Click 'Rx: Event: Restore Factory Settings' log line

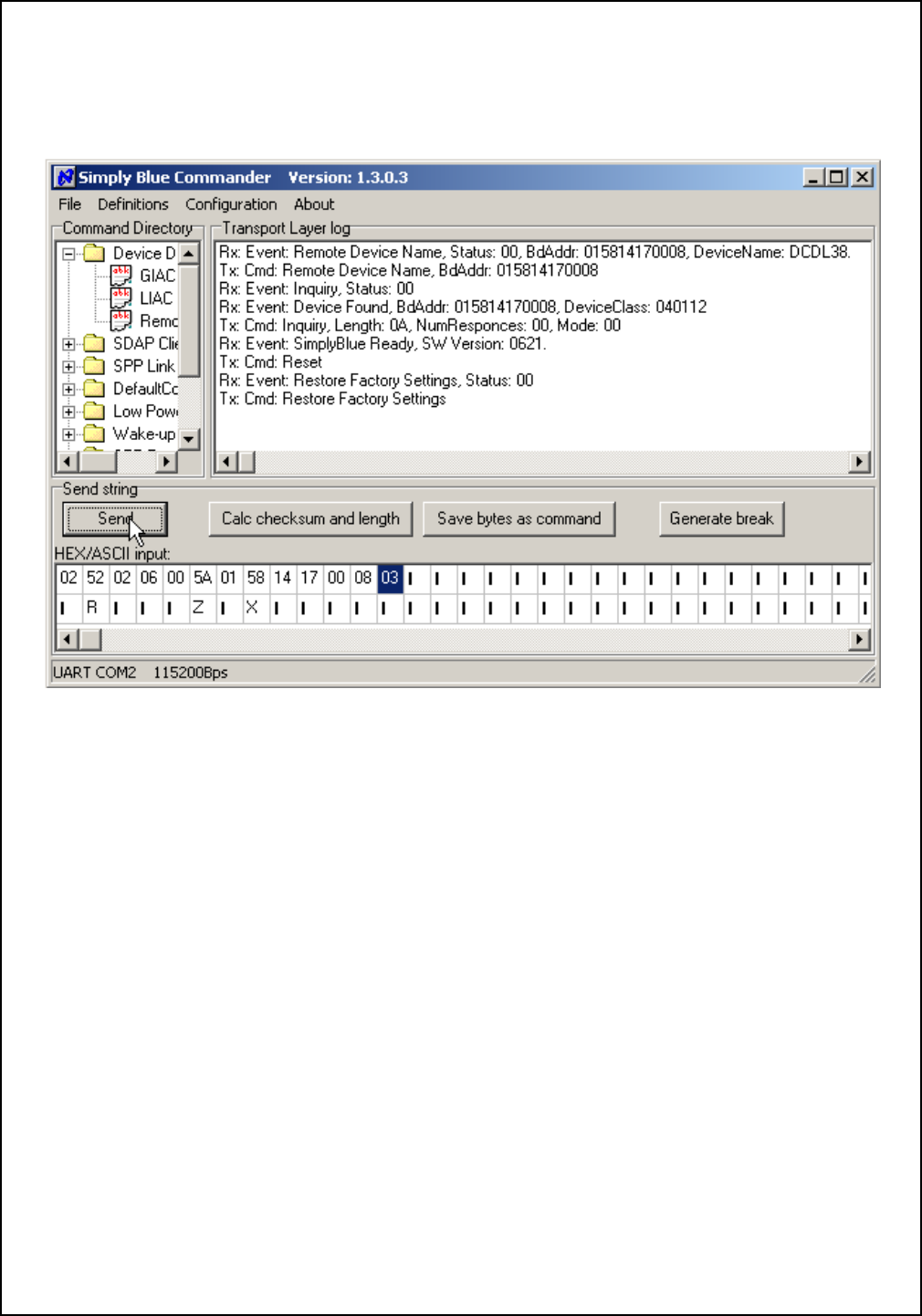[x=376, y=381]
